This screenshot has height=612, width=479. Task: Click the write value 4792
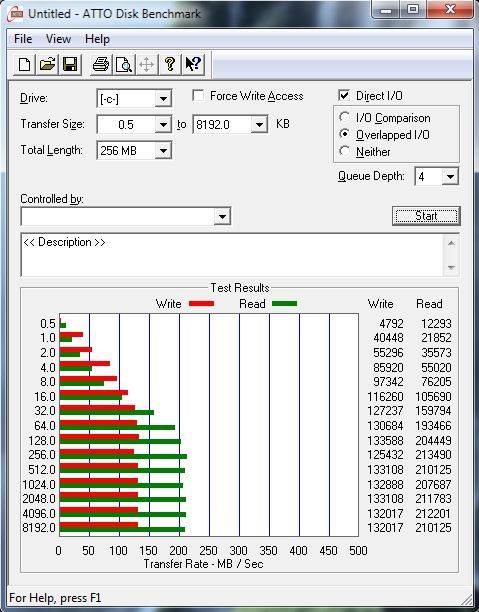(391, 324)
